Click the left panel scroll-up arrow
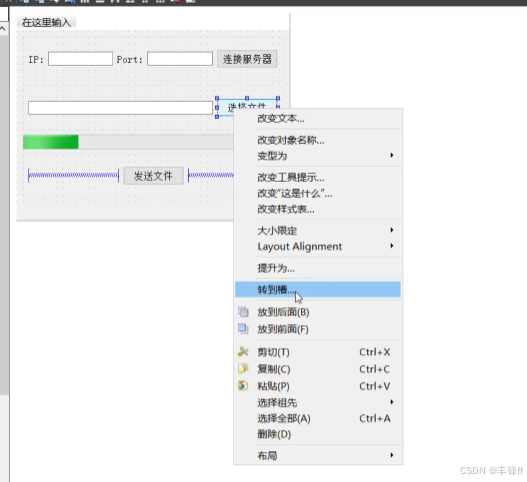Image resolution: width=527 pixels, height=482 pixels. coord(3,29)
